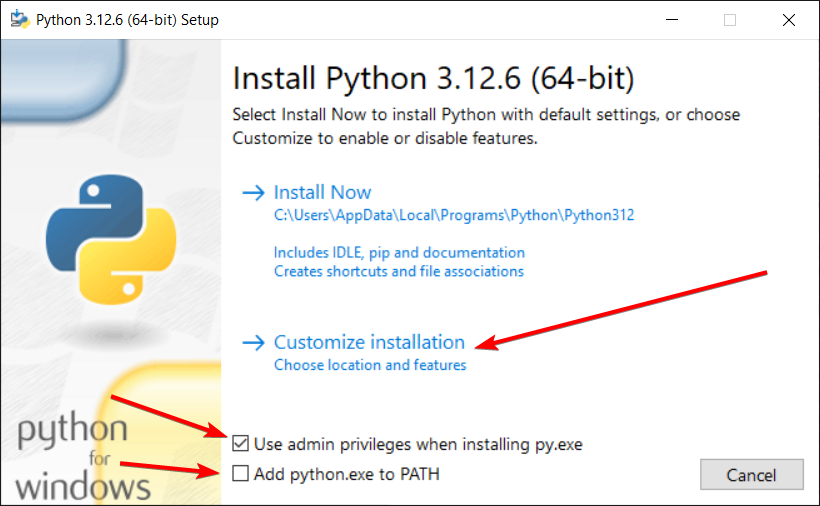The height and width of the screenshot is (506, 820).
Task: Click the window title 'Python 3.12.6 (64-bit) Setup'
Action: click(127, 20)
